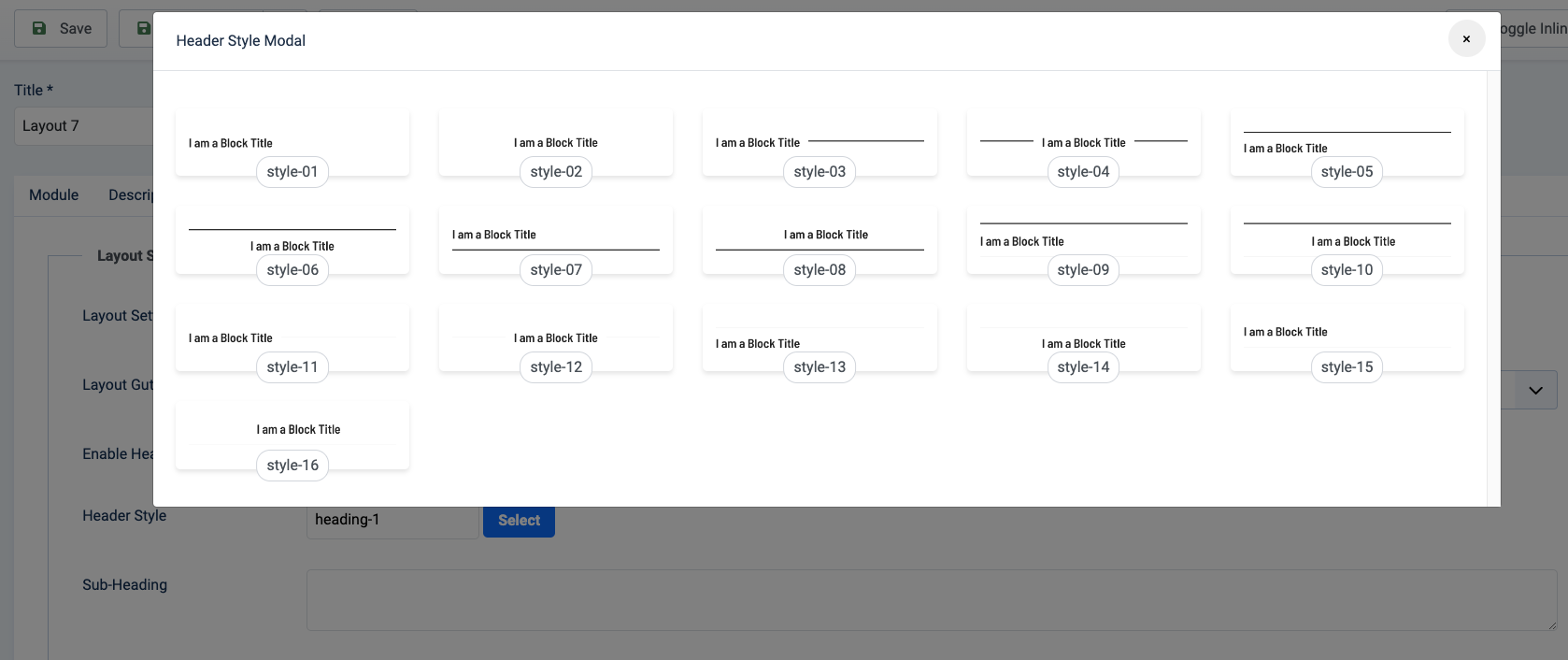Pick the style-02 centered title option

tap(555, 143)
